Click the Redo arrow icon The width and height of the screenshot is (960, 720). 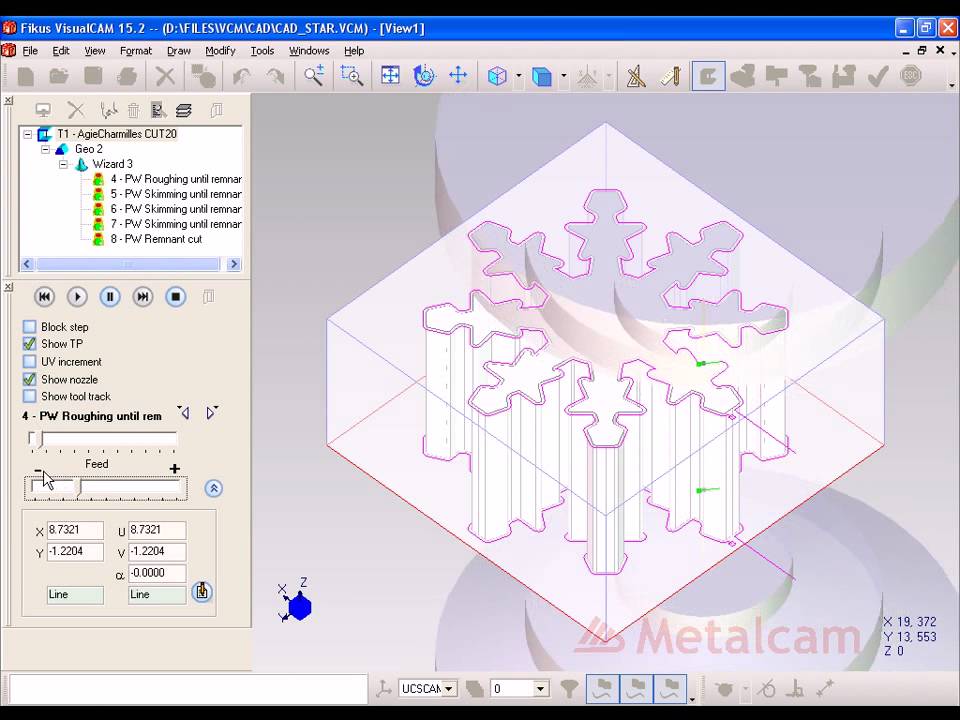pos(276,77)
